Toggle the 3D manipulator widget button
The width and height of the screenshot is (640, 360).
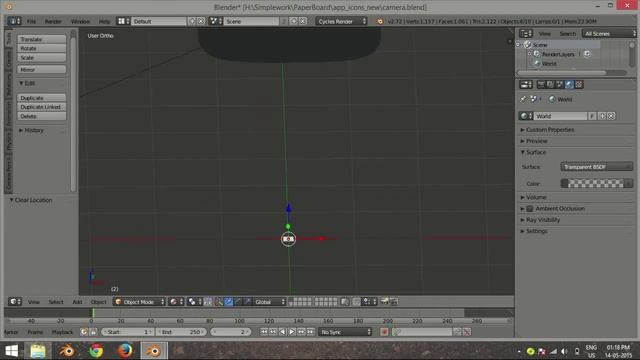(219, 302)
